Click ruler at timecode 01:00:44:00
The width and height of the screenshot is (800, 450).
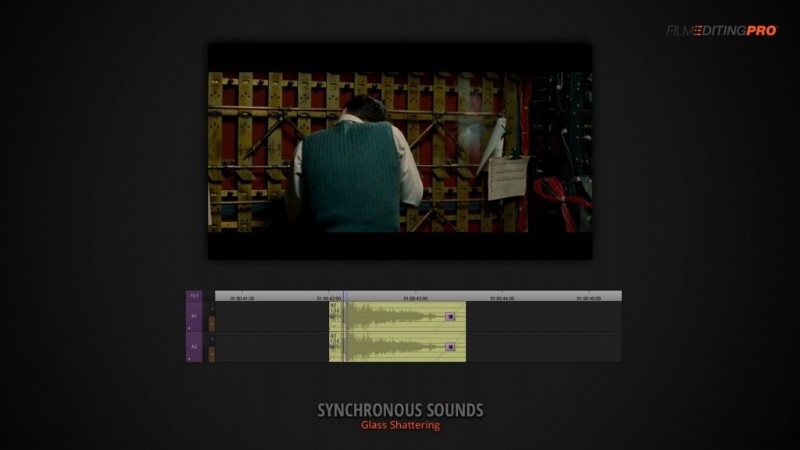(502, 298)
